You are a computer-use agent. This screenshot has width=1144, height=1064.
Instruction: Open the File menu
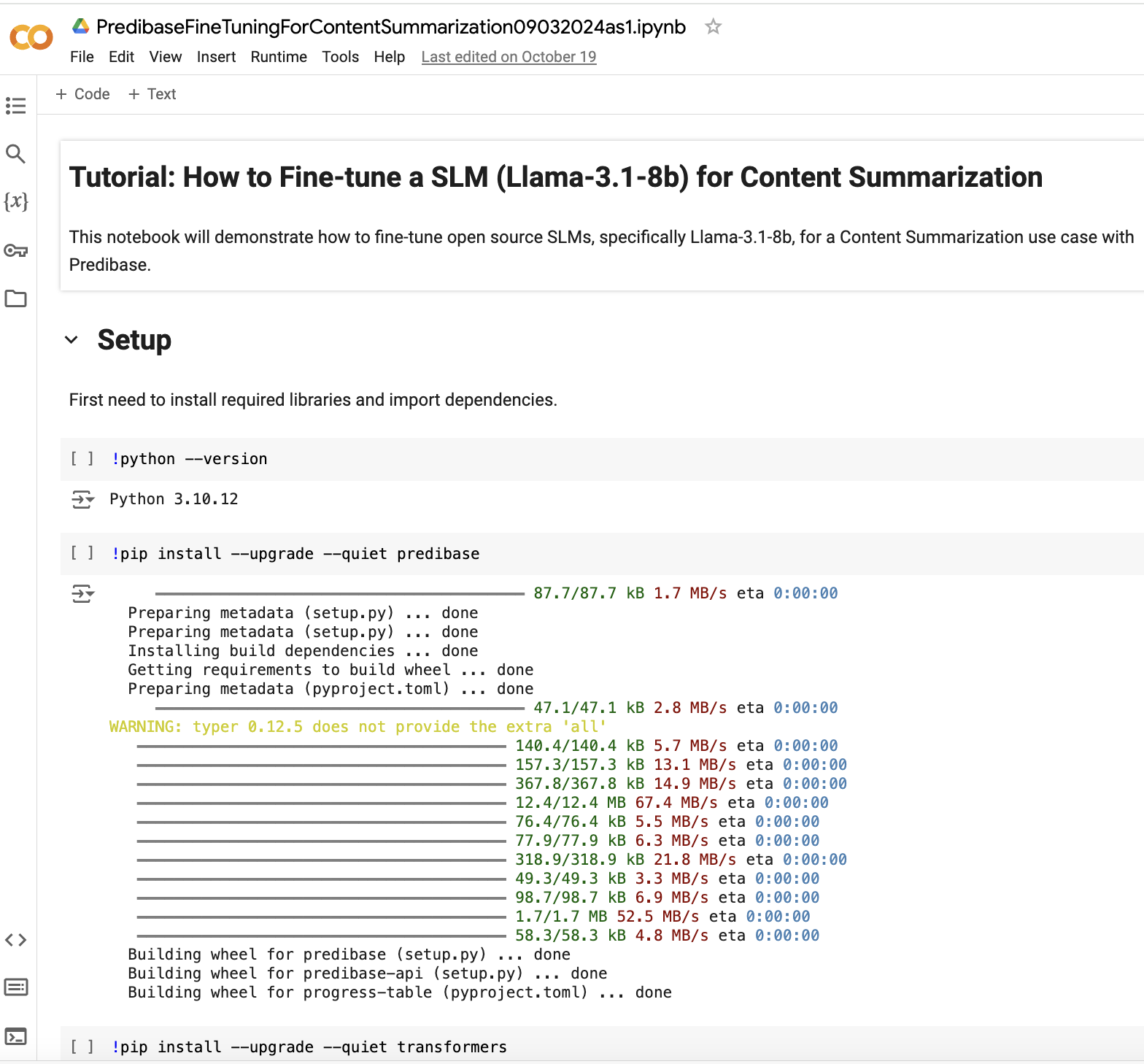click(82, 57)
